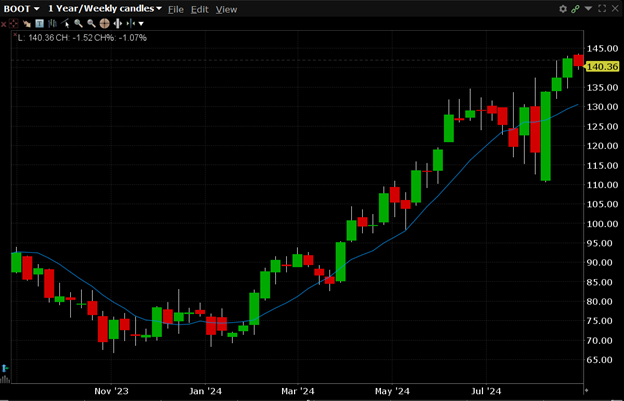Click the maximize window frame icon
The width and height of the screenshot is (624, 401).
pos(602,8)
